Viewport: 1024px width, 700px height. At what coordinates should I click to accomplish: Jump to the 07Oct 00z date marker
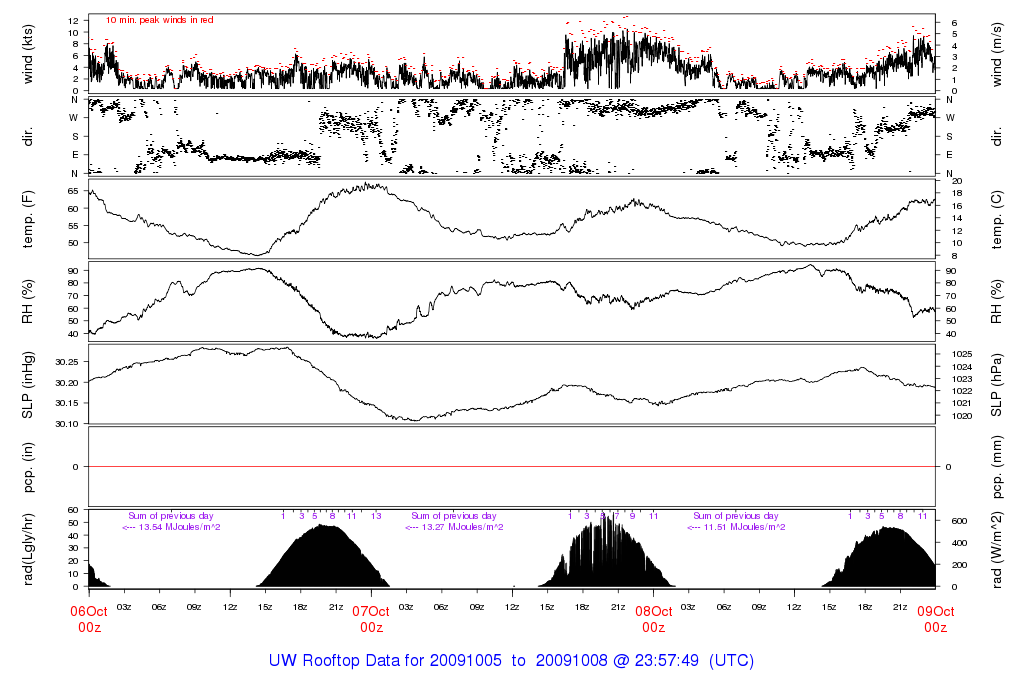click(371, 619)
